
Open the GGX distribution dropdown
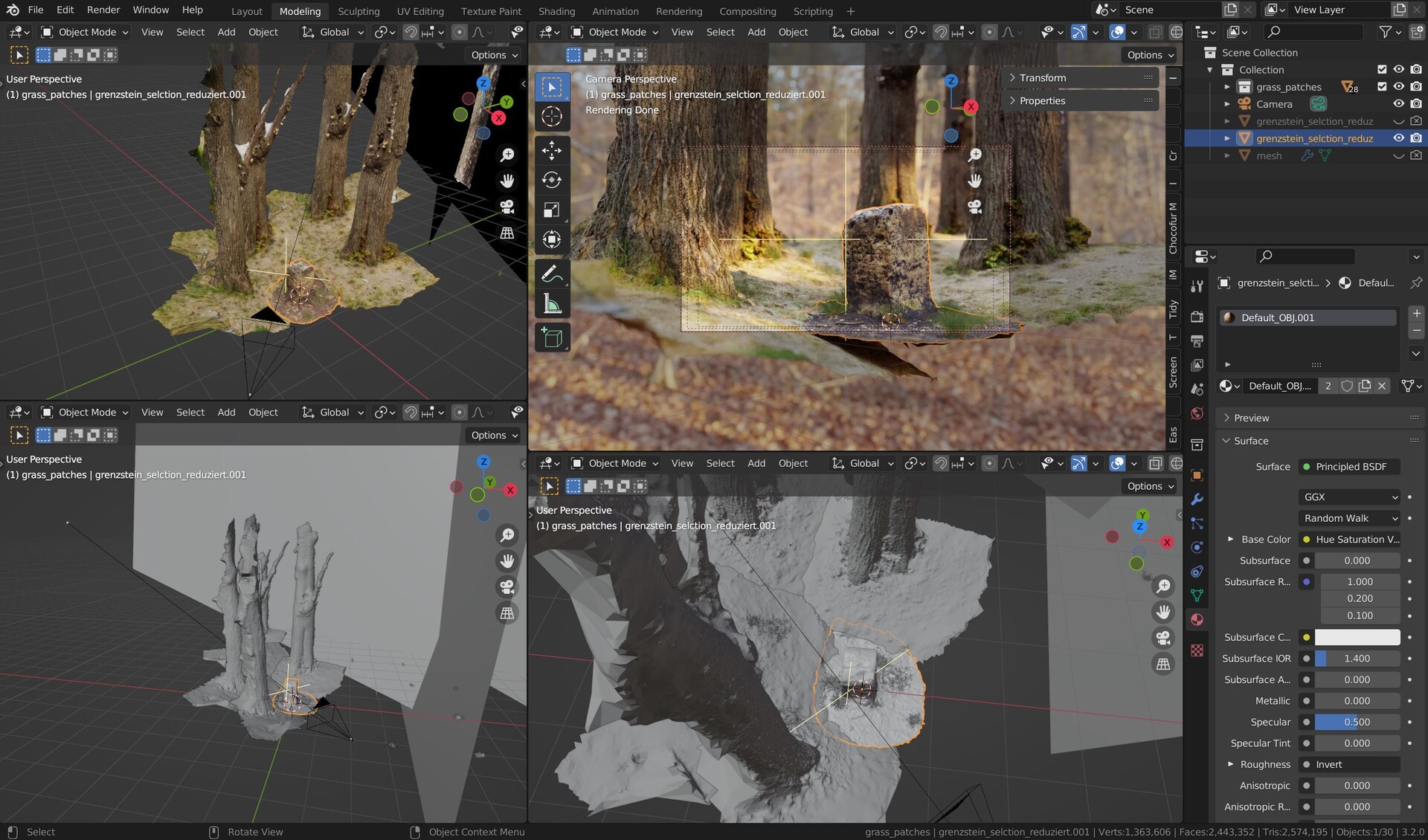click(x=1350, y=497)
